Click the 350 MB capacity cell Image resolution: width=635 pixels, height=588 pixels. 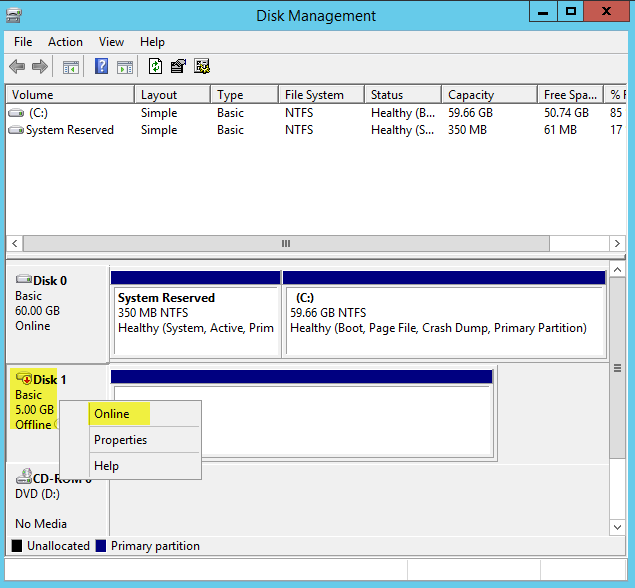pyautogui.click(x=467, y=130)
